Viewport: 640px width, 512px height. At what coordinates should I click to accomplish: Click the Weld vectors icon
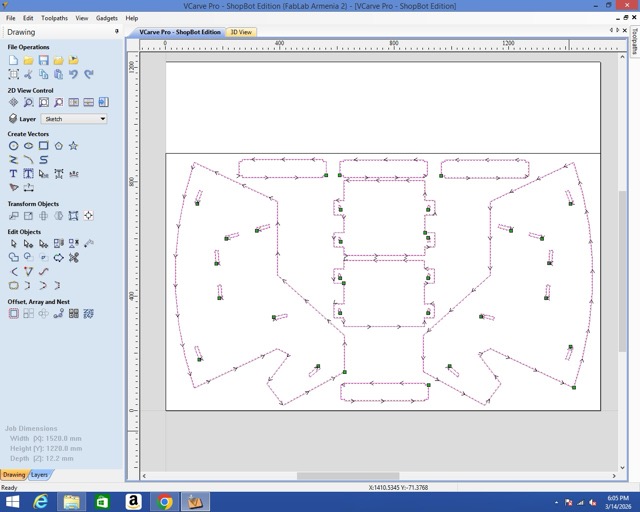13,258
